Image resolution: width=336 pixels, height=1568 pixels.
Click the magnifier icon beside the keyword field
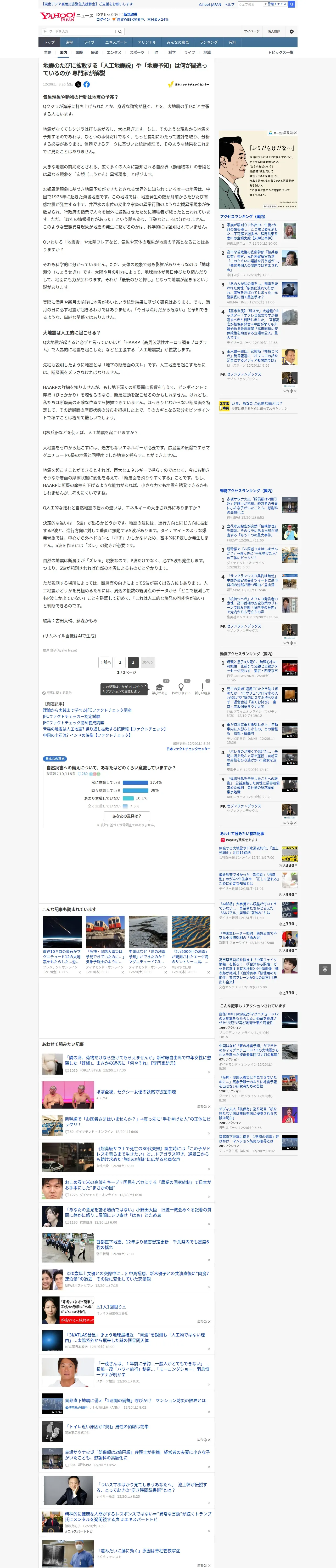[x=120, y=32]
